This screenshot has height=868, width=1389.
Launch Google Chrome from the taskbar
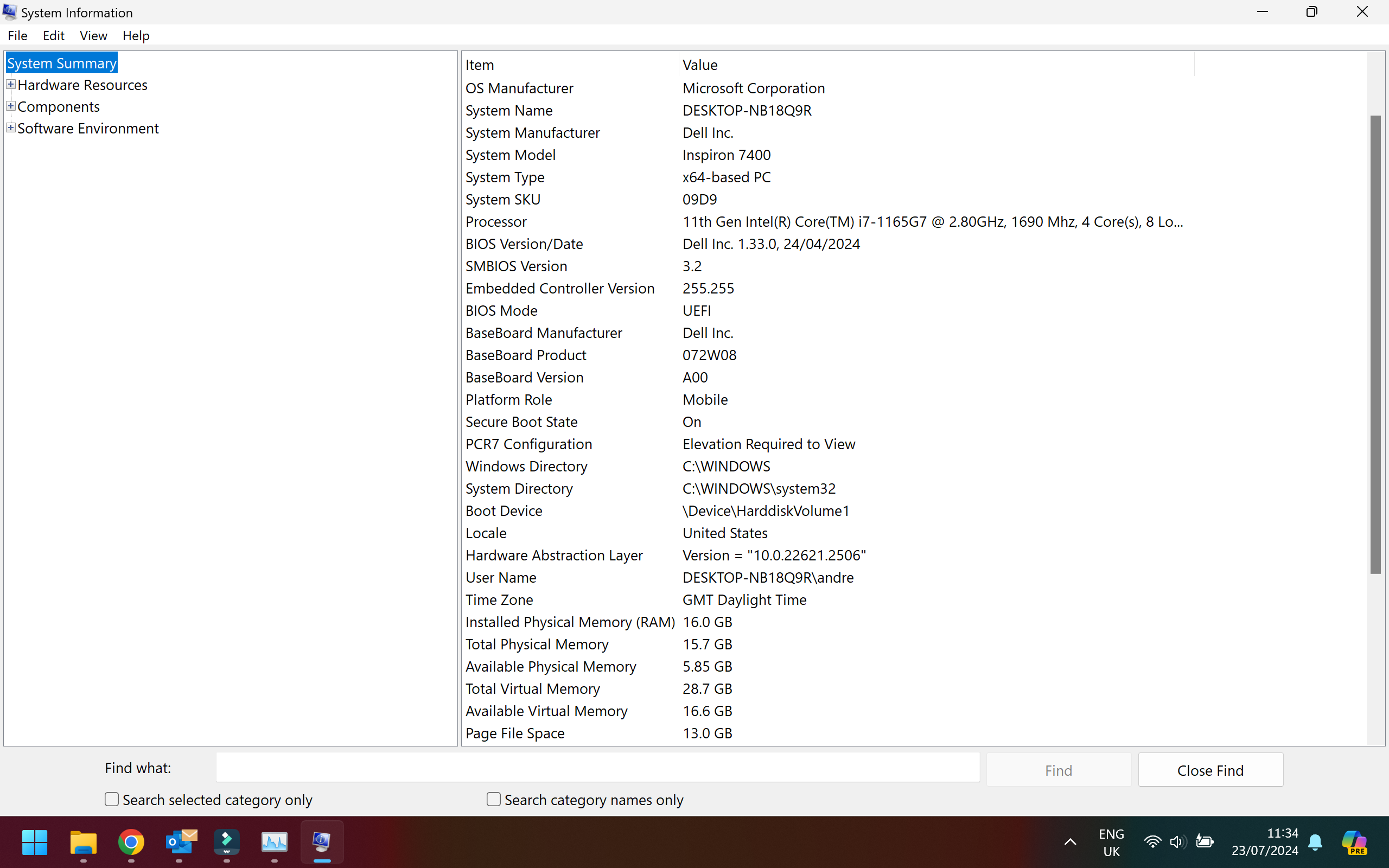(x=131, y=842)
